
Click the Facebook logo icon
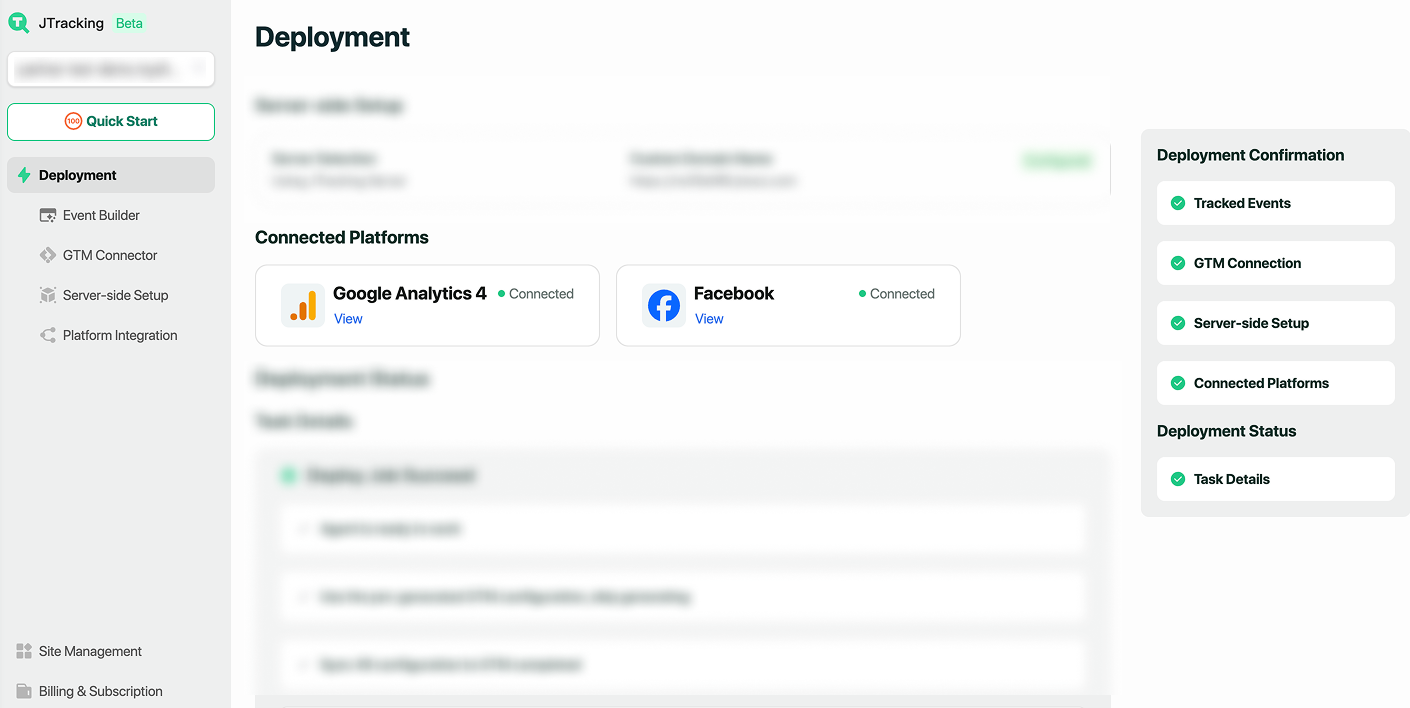(x=664, y=305)
